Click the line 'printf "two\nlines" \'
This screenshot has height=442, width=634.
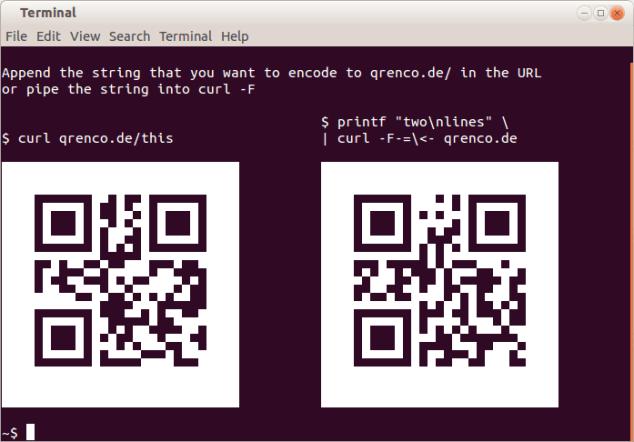coord(423,122)
